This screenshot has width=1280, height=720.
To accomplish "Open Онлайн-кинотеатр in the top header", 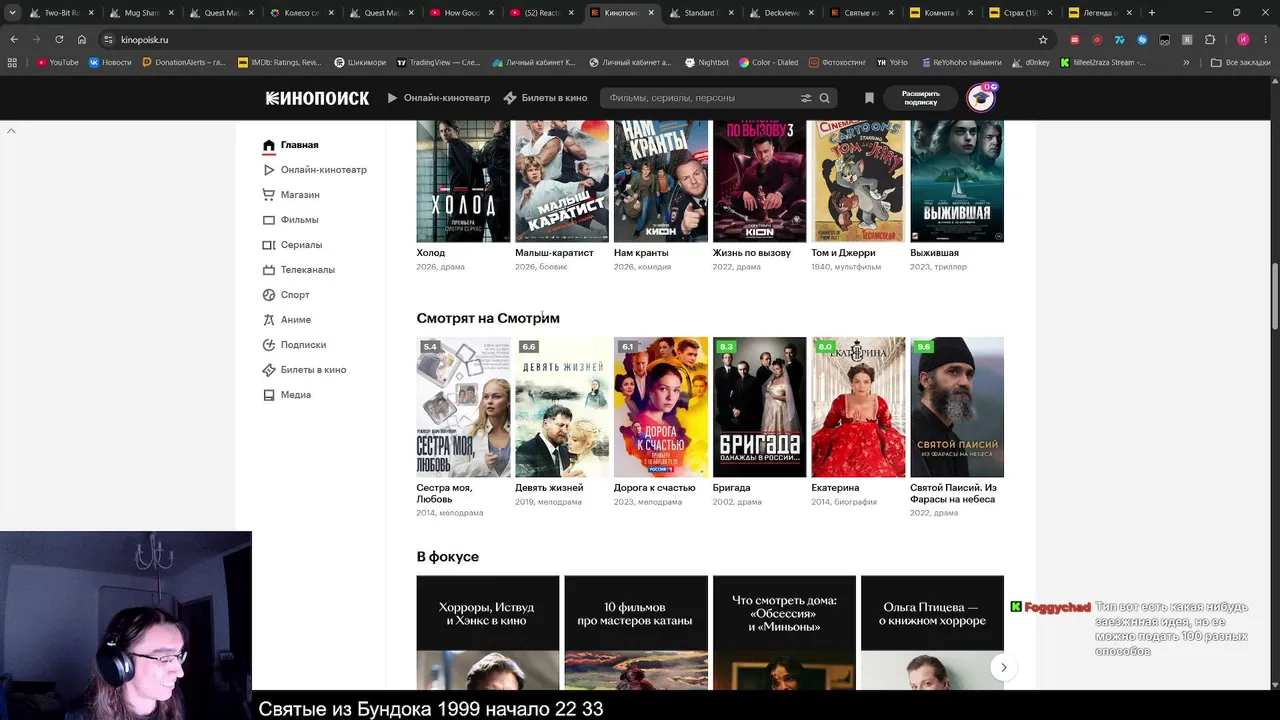I will pos(438,98).
